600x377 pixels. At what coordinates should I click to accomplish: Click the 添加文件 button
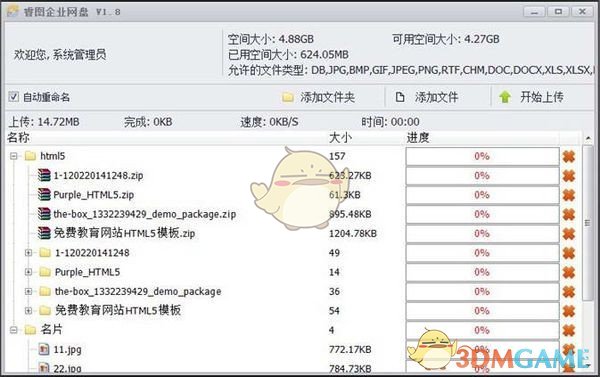427,97
